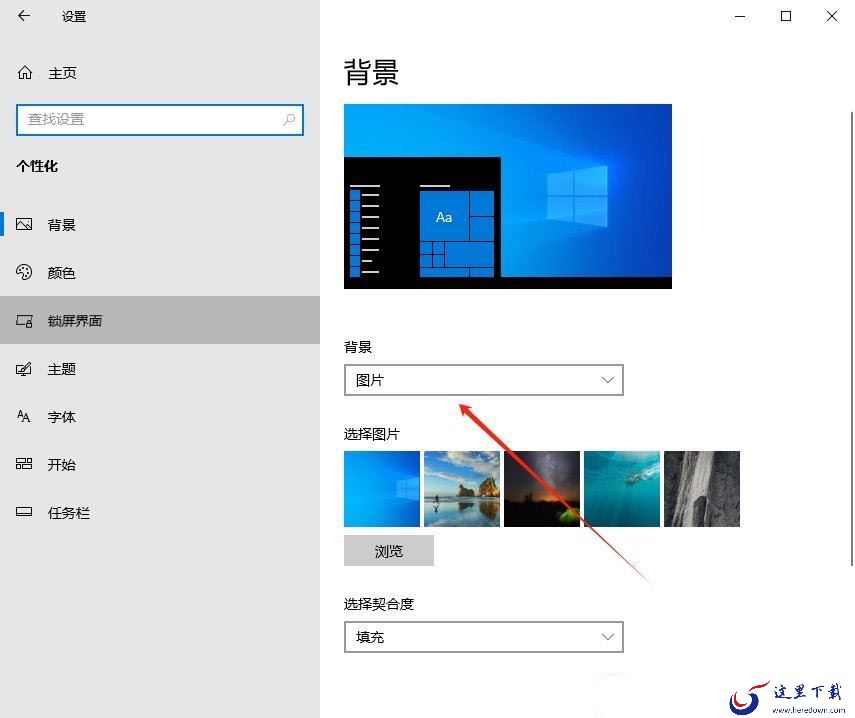This screenshot has height=718, width=855.
Task: Expand the 选择契合度 dropdown showing 填充
Action: [484, 637]
